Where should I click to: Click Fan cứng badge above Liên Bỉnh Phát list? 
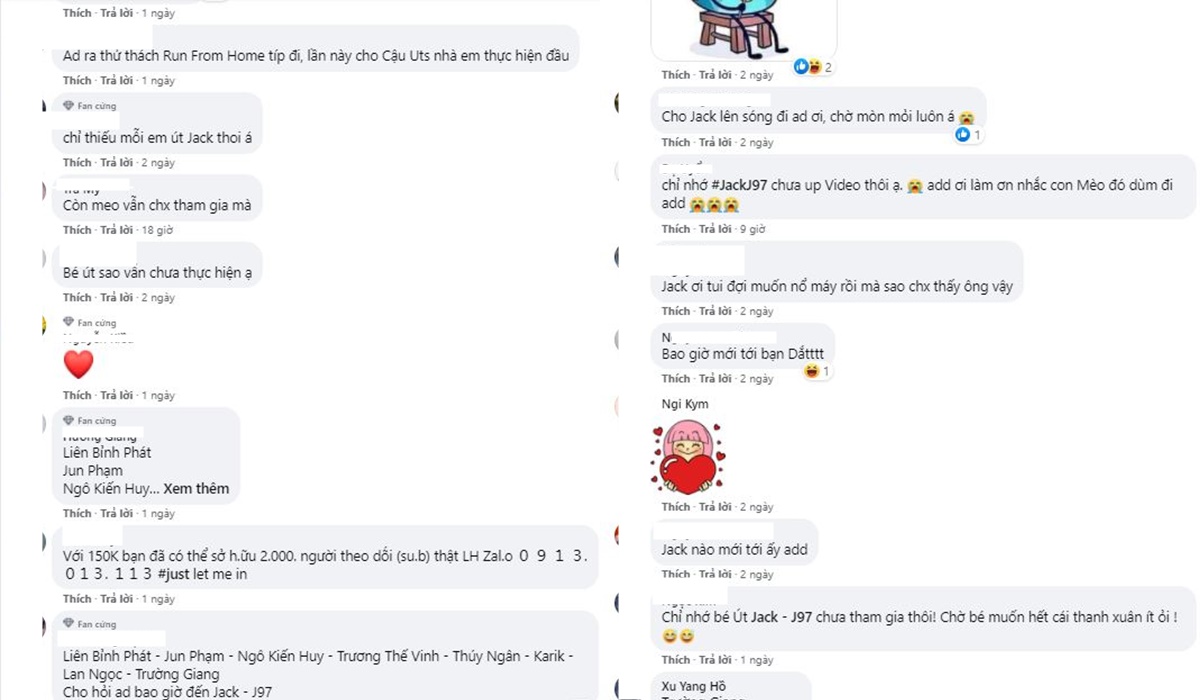point(89,420)
